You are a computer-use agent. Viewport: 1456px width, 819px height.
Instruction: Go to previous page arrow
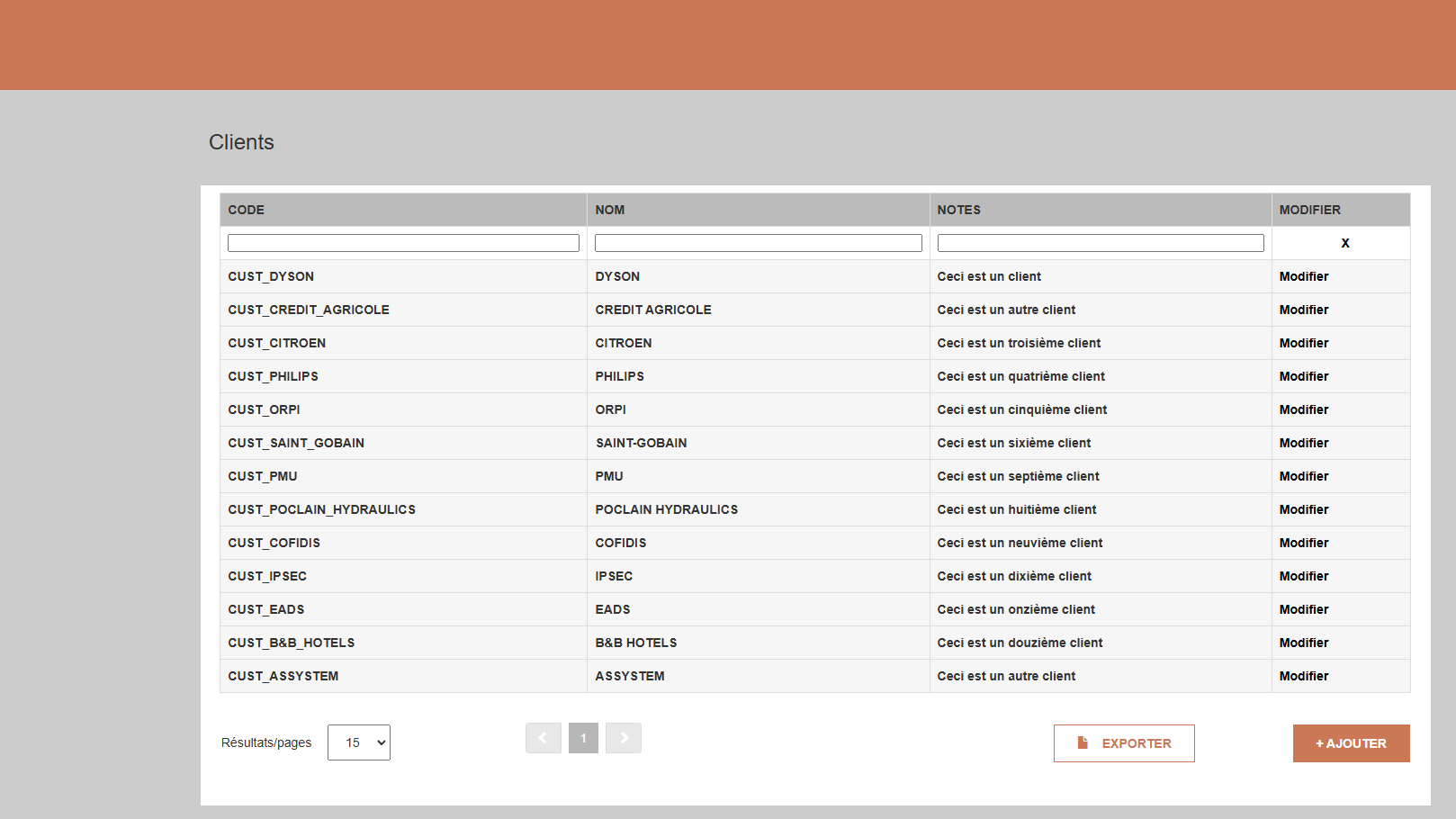pos(544,738)
